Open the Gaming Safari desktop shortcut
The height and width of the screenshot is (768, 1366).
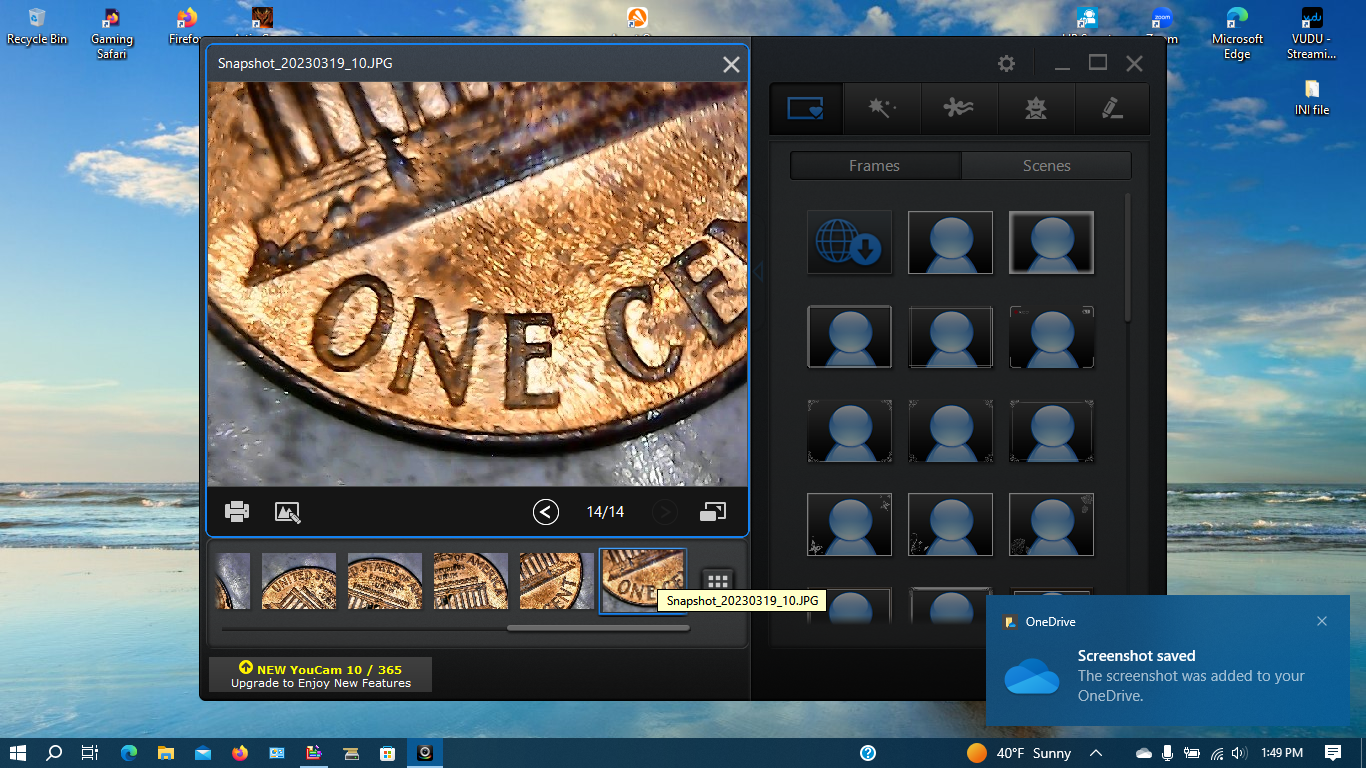(x=112, y=33)
